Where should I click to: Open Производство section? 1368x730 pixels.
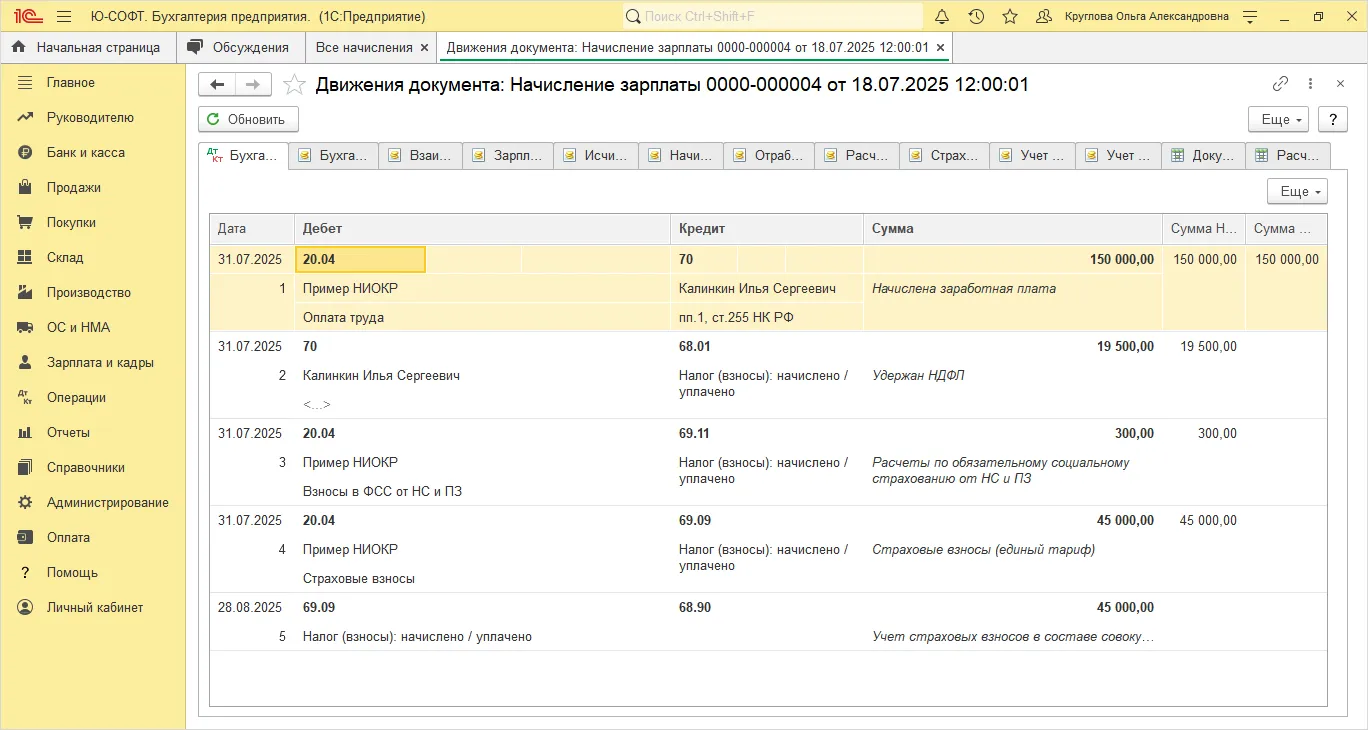[93, 292]
